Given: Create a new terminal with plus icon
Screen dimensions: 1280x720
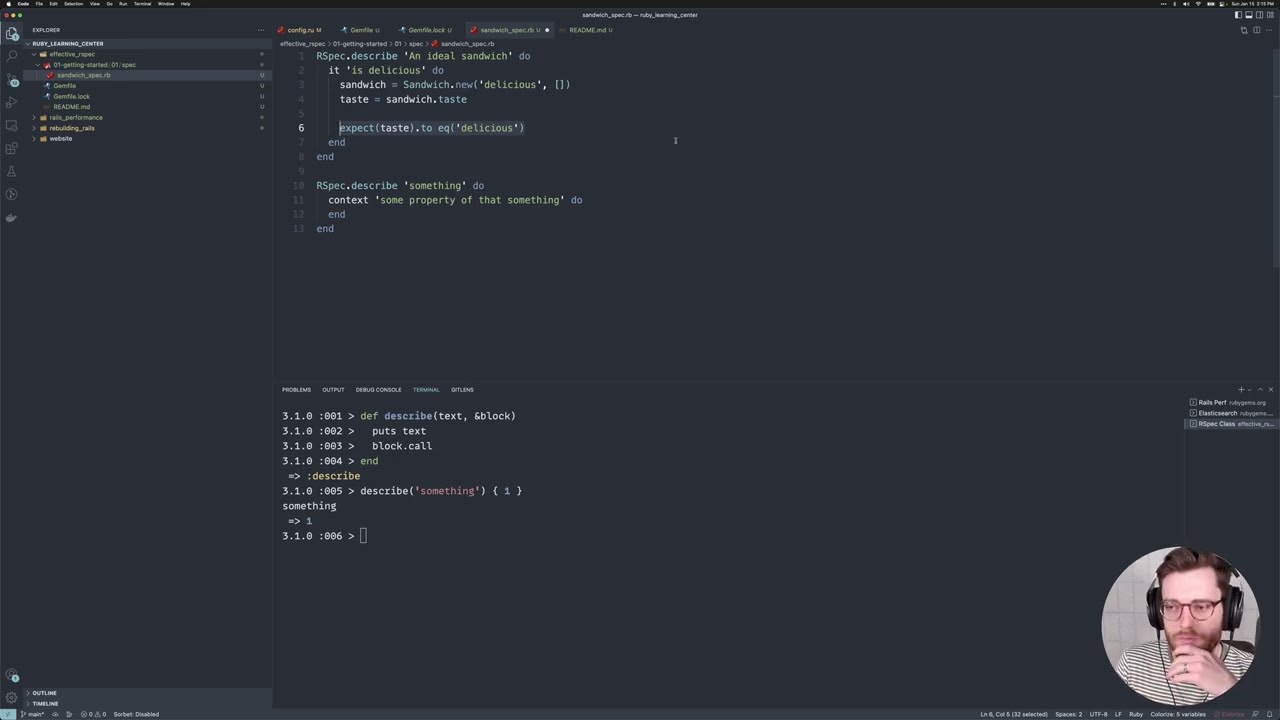Looking at the screenshot, I should pyautogui.click(x=1241, y=389).
